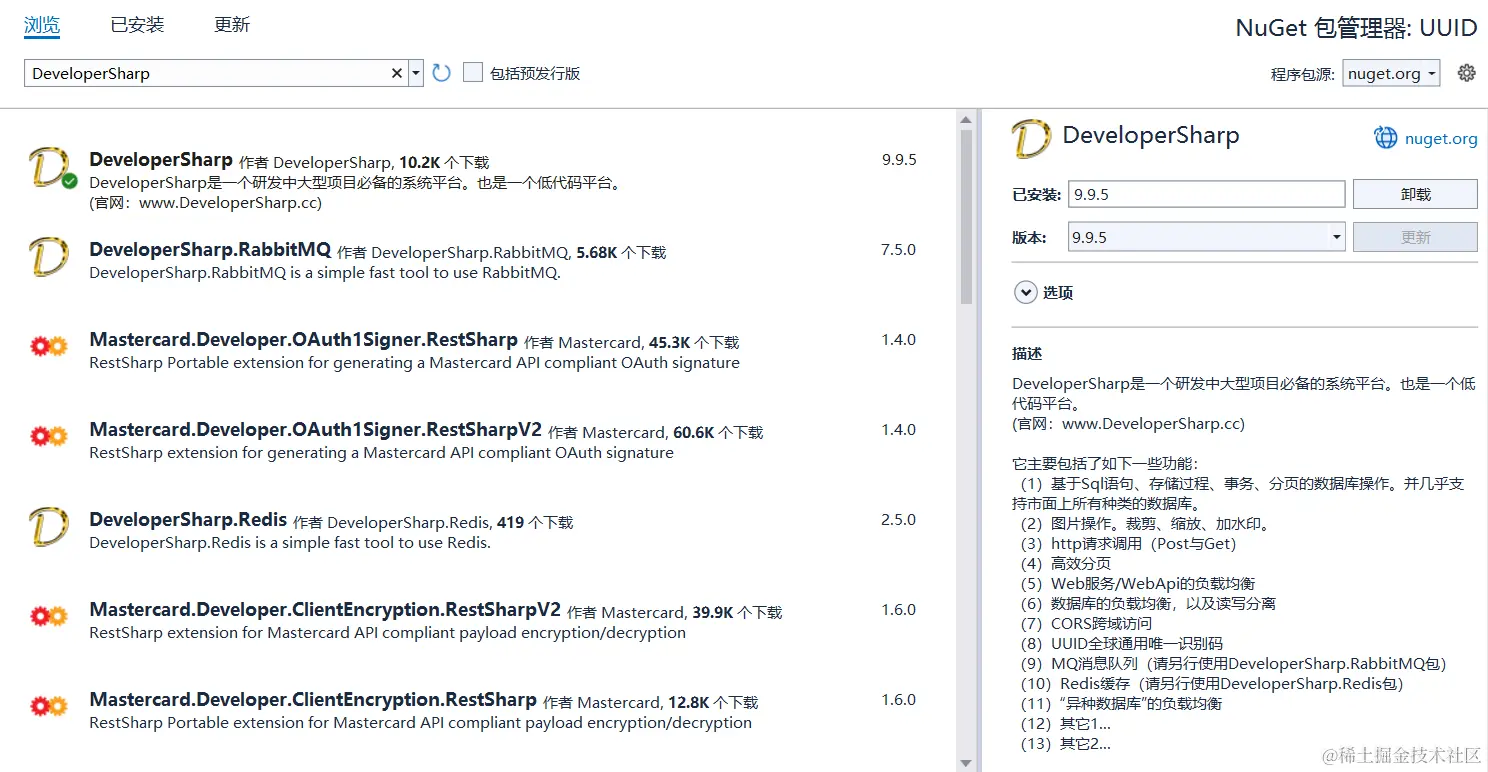Click the Mastercard.Developer.OAuth1Signer.RestSharp title
This screenshot has width=1488, height=772.
point(304,340)
